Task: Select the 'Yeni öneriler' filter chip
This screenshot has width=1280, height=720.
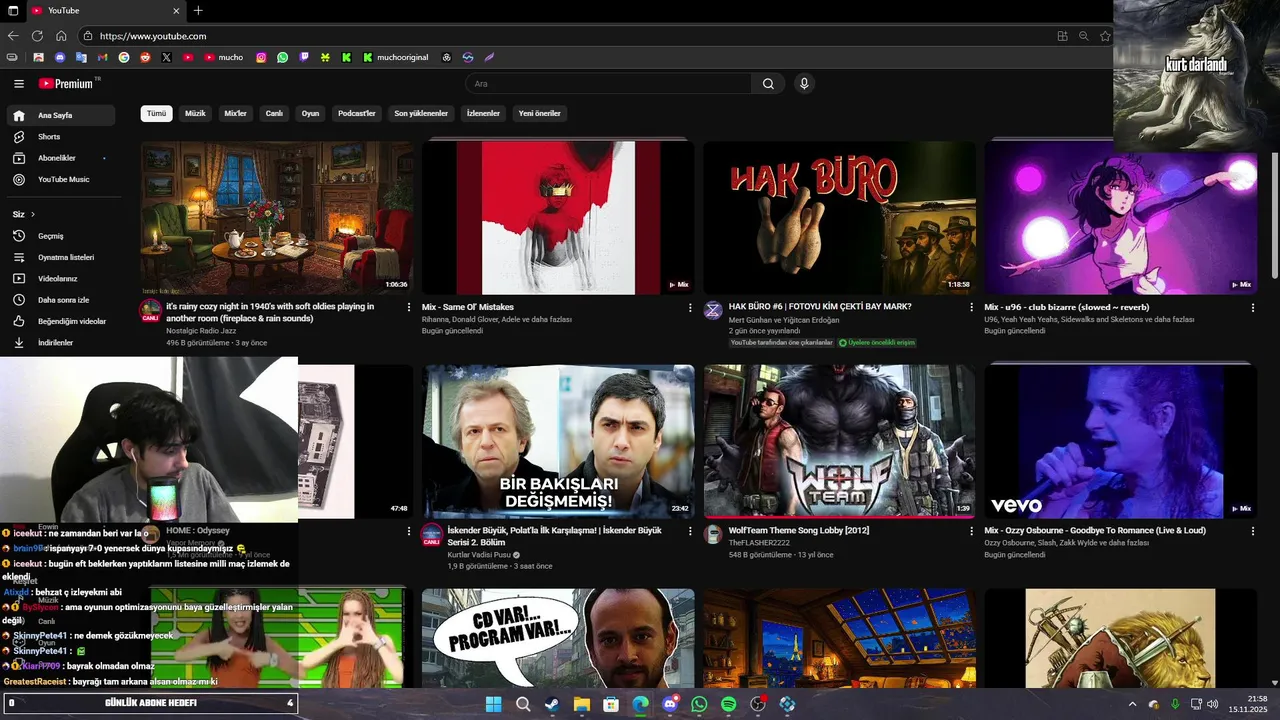Action: click(x=540, y=114)
